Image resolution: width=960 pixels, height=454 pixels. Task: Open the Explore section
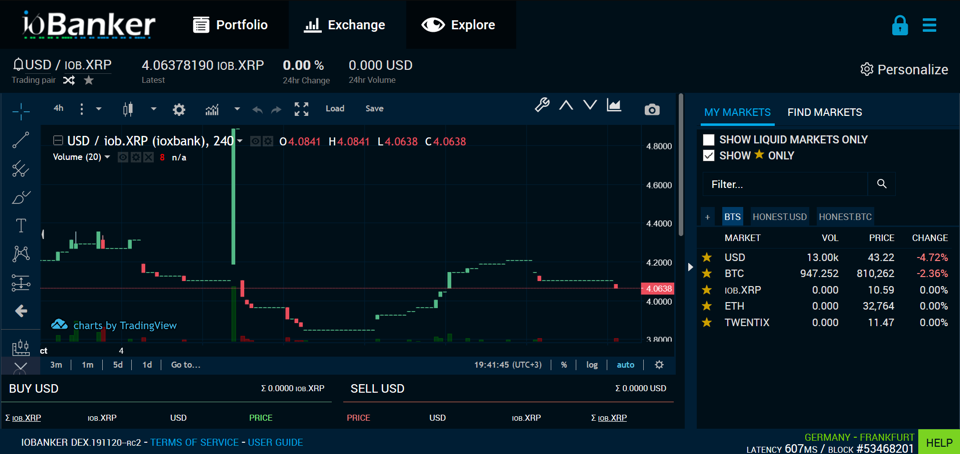tap(459, 25)
